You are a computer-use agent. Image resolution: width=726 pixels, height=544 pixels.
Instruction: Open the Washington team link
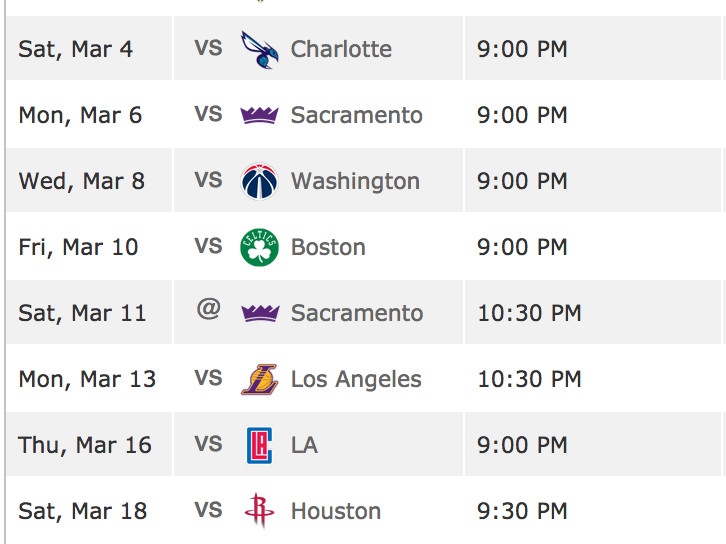[355, 181]
